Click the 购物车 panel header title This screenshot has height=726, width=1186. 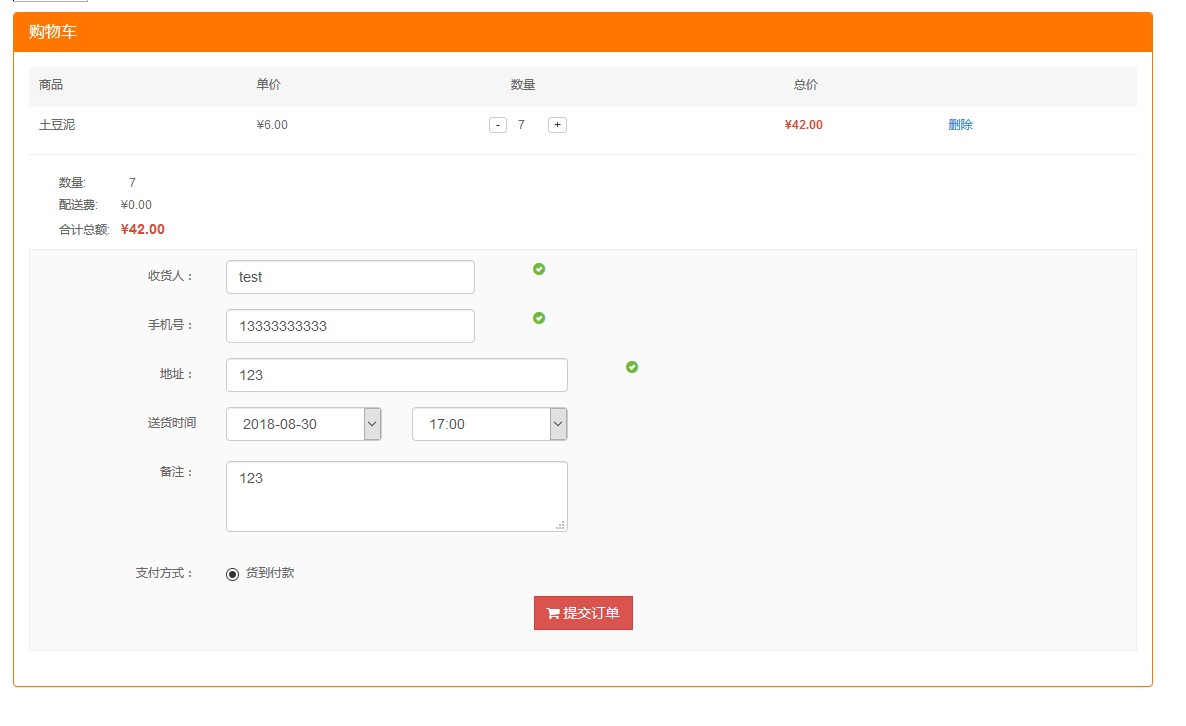pos(53,32)
